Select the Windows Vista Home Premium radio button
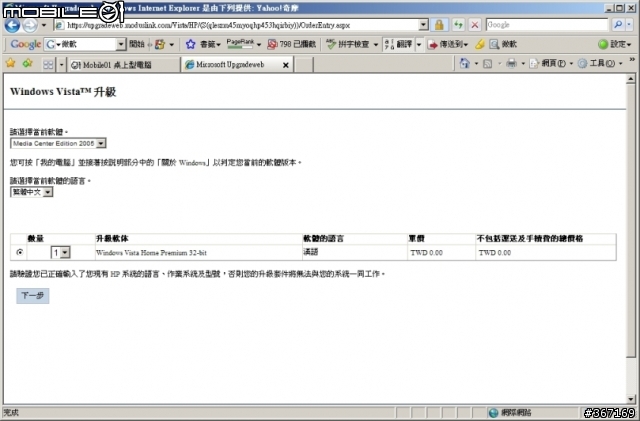This screenshot has height=421, width=640. pyautogui.click(x=19, y=252)
